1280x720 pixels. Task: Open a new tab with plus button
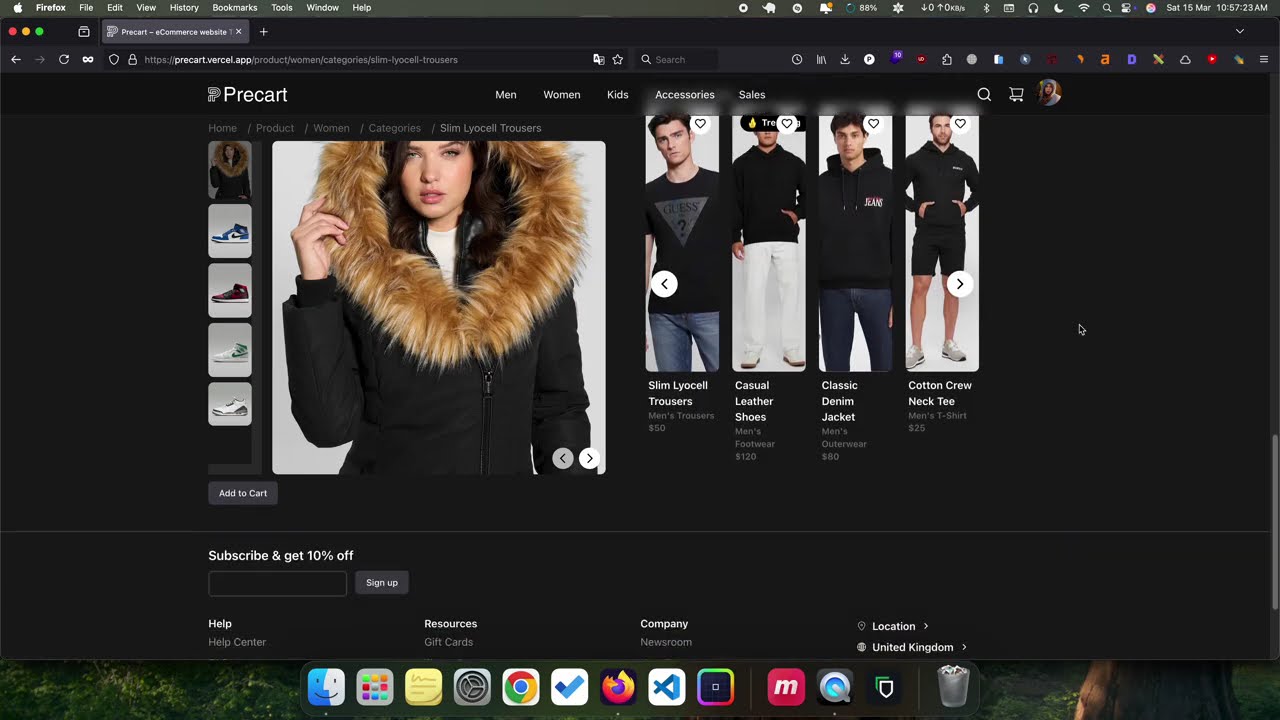(264, 32)
